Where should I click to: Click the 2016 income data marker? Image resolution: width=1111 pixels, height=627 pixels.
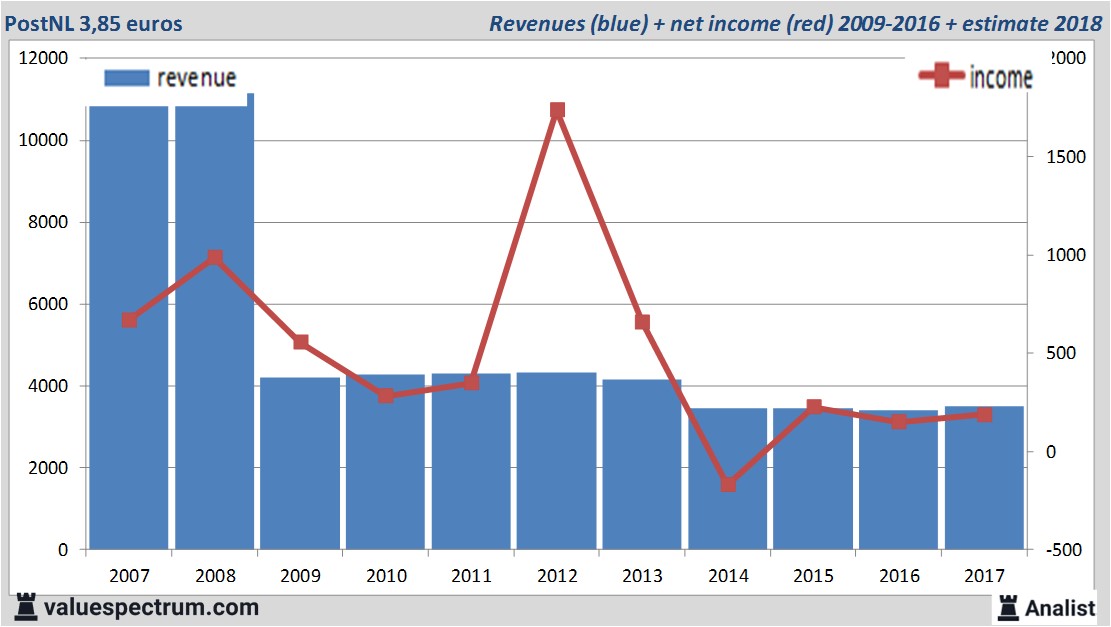[x=899, y=421]
